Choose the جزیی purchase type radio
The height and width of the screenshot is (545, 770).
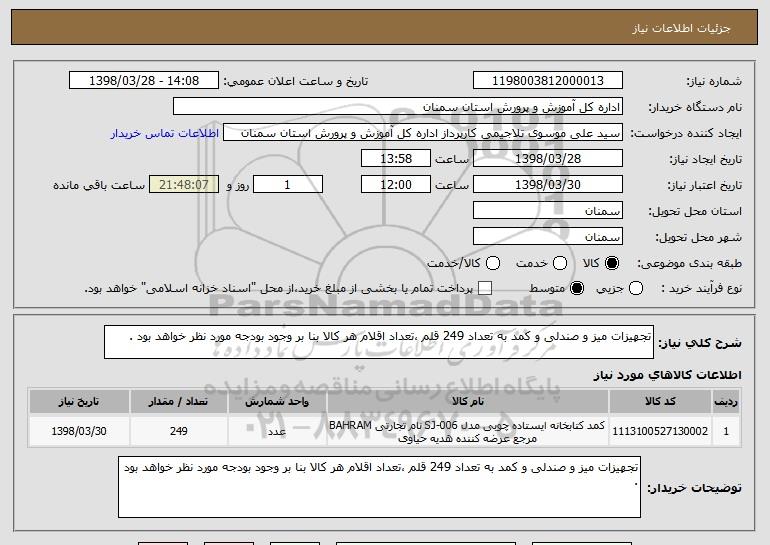point(635,289)
